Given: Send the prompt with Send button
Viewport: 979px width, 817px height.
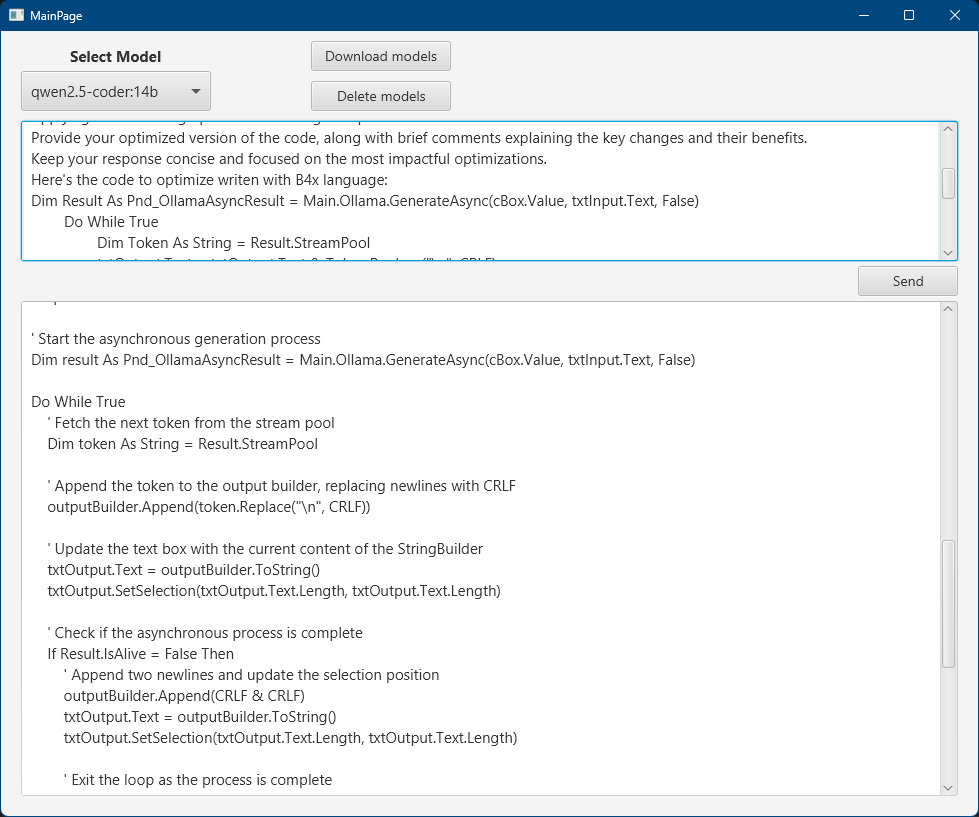Looking at the screenshot, I should [x=907, y=281].
